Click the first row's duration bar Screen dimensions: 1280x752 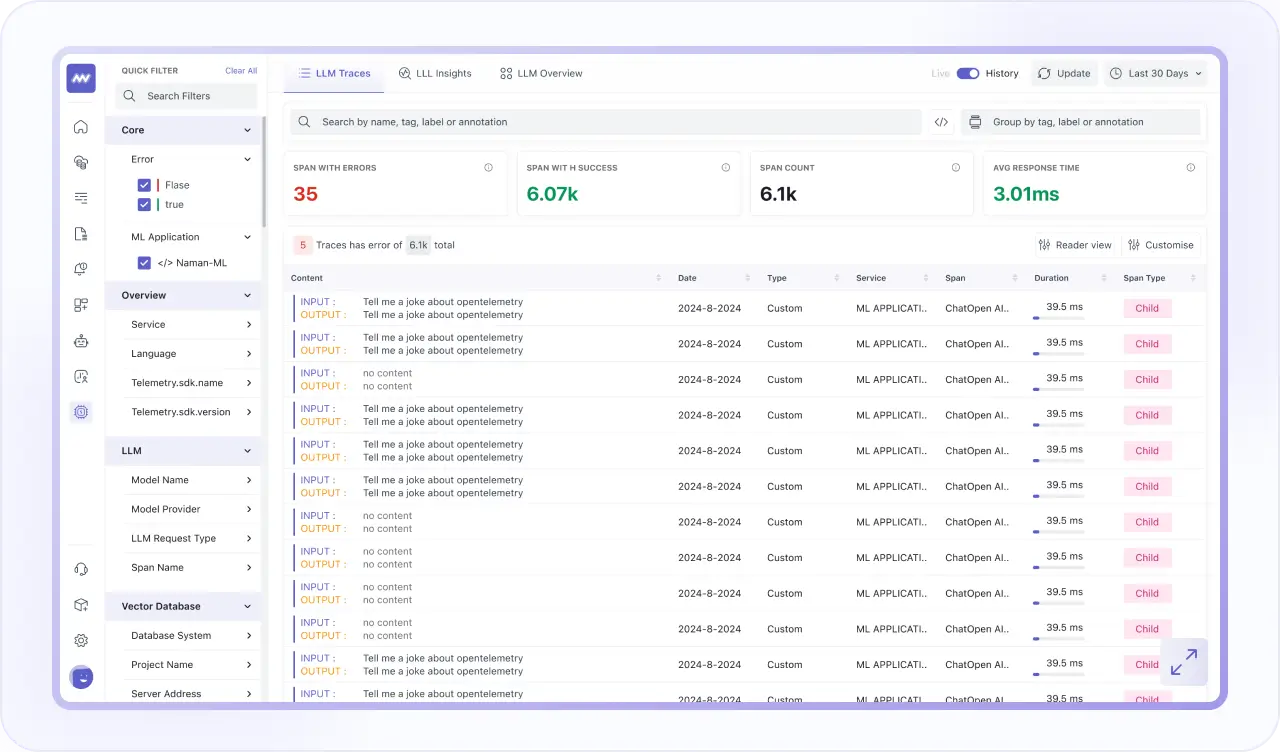tap(1058, 318)
